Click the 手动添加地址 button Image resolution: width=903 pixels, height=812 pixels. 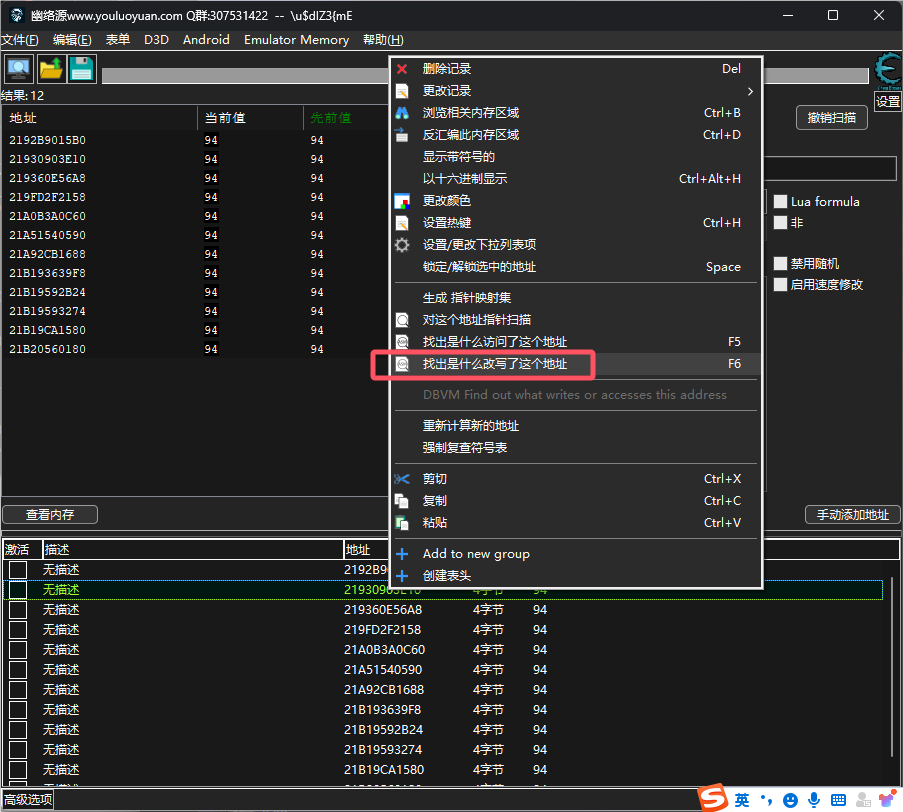pyautogui.click(x=852, y=515)
